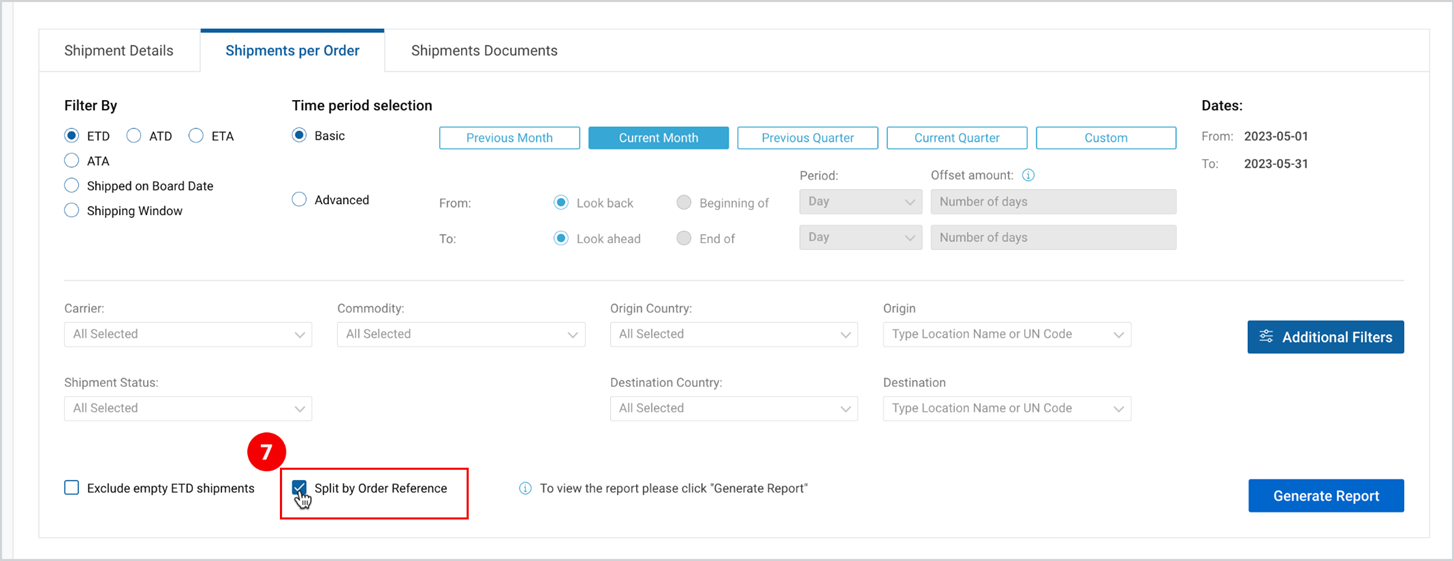The image size is (1454, 561).
Task: Choose Shipping Window filter option
Action: pyautogui.click(x=71, y=211)
